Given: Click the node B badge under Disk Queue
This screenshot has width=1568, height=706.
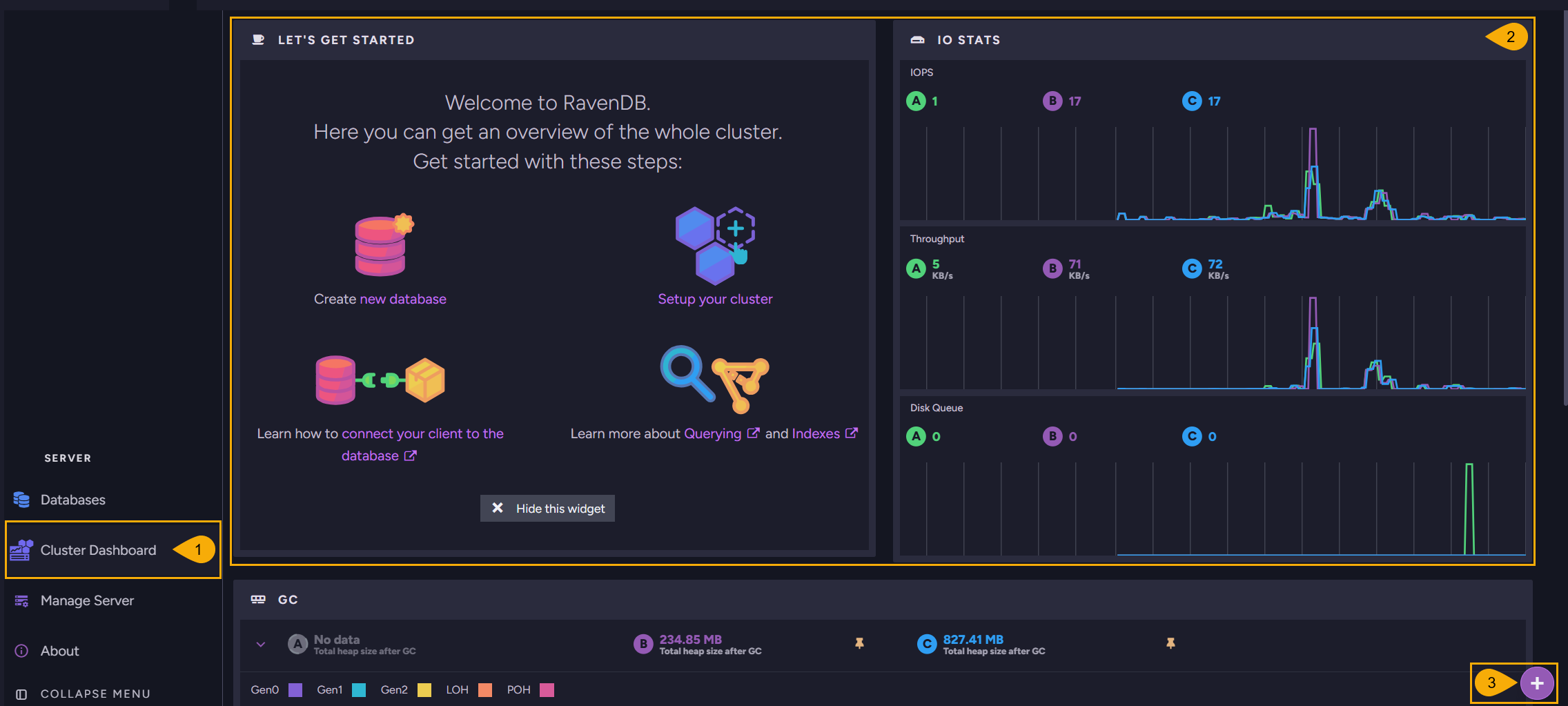Looking at the screenshot, I should tap(1052, 436).
